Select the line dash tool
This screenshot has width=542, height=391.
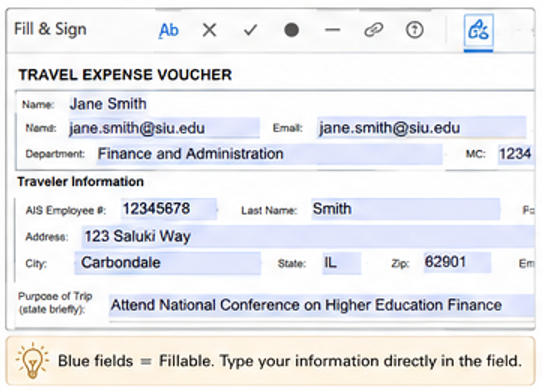coord(333,30)
